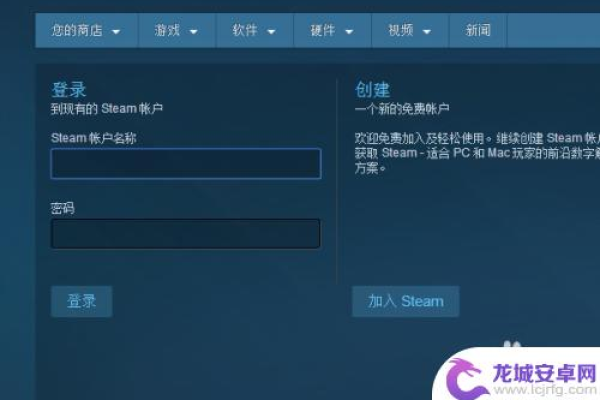
Task: Click the 登录 sign-in button
Action: point(82,301)
